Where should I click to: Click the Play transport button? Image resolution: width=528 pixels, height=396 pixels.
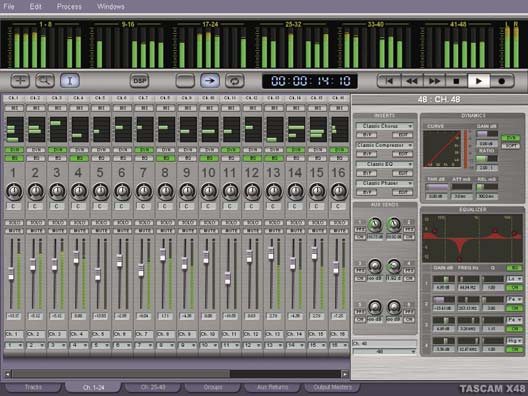pos(478,81)
